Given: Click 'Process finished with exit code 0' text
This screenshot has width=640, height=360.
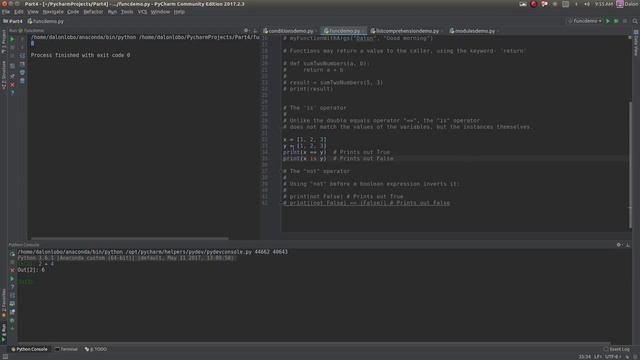Looking at the screenshot, I should click(80, 55).
